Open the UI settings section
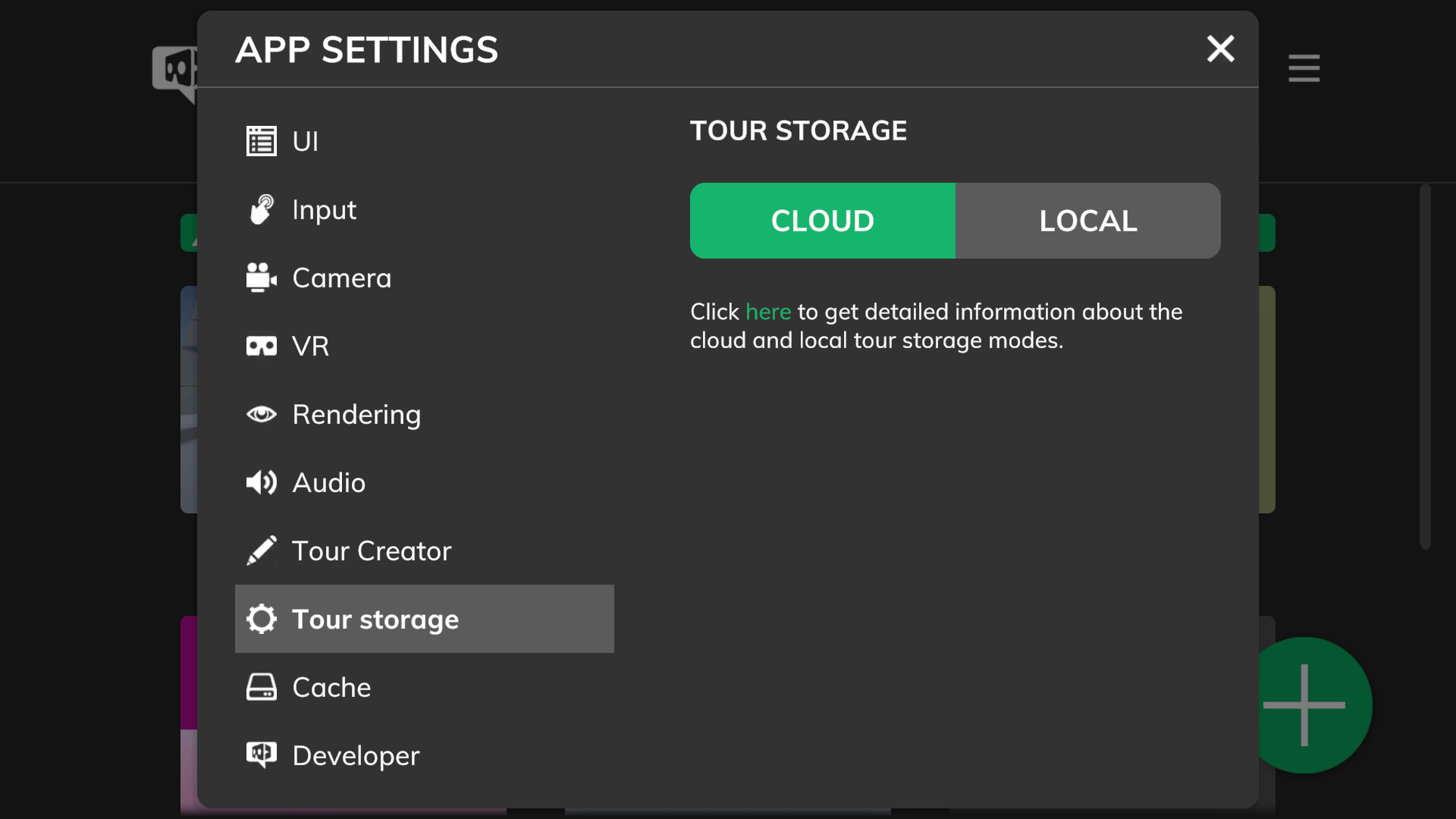Screen dimensions: 1456x819 [305, 141]
